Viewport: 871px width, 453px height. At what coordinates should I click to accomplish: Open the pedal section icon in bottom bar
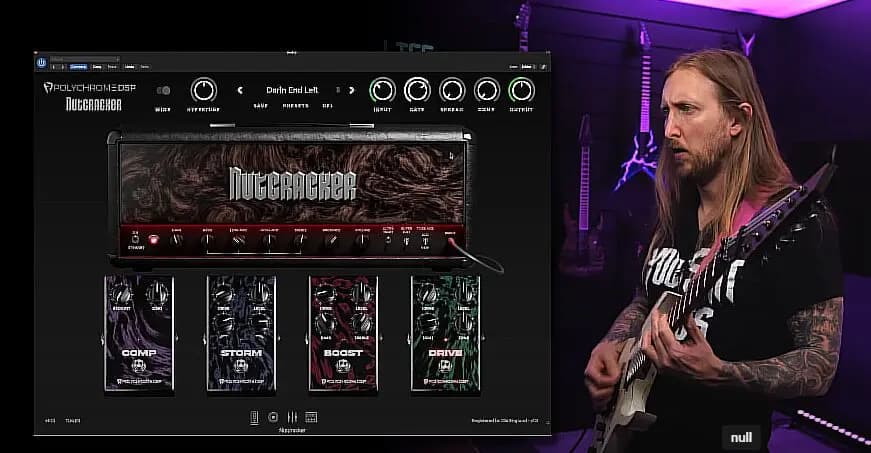click(254, 417)
